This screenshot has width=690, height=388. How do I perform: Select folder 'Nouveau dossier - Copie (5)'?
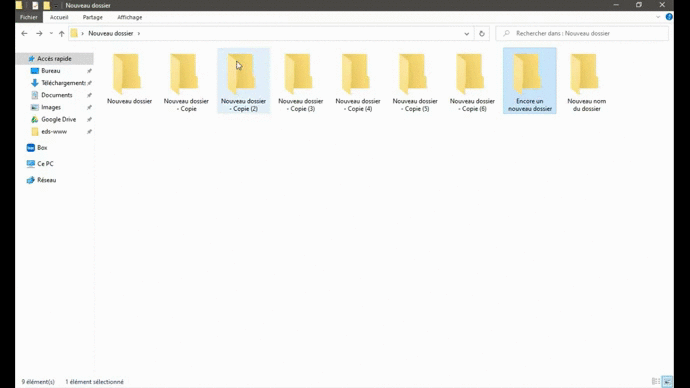[415, 81]
